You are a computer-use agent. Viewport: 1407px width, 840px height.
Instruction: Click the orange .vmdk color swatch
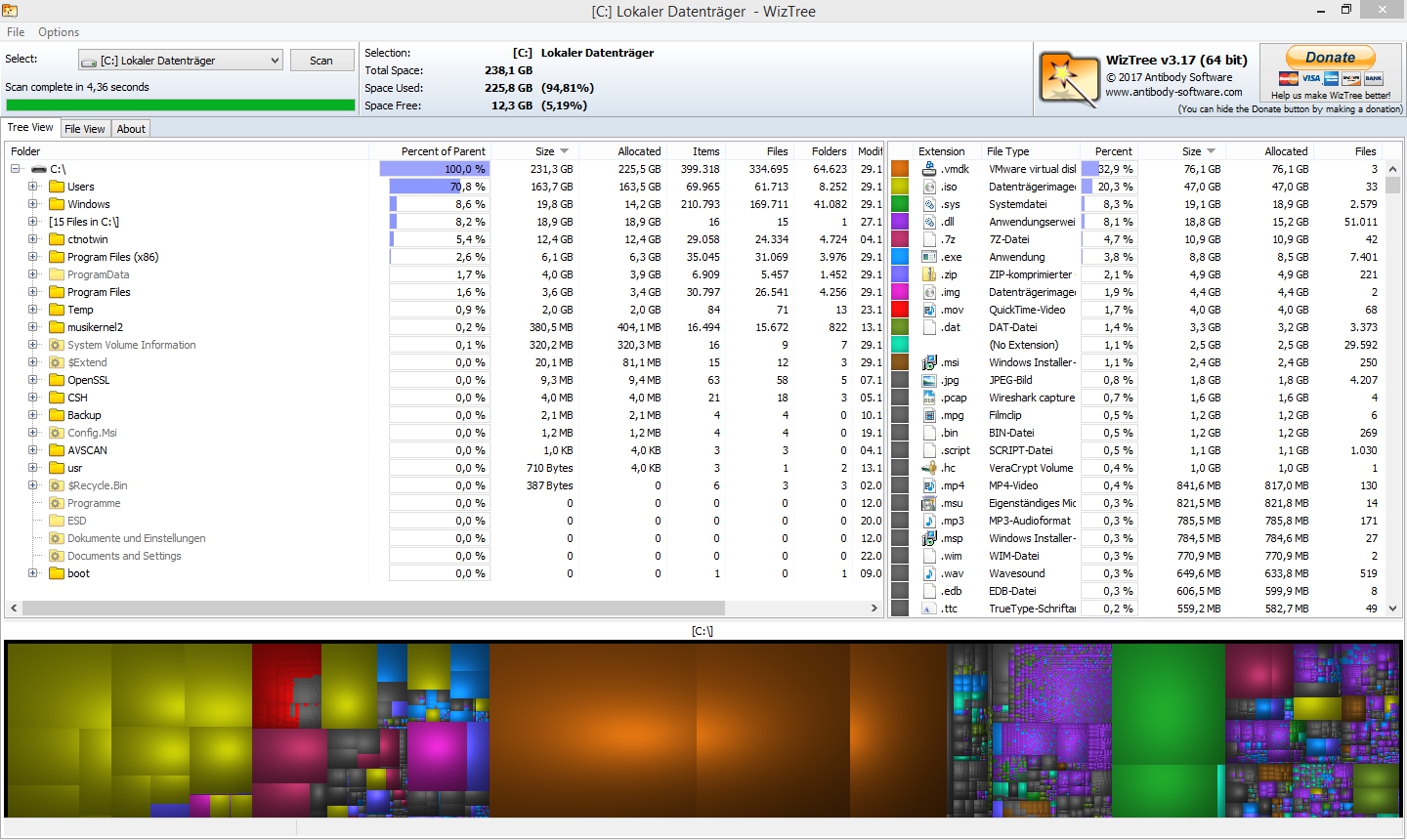[x=900, y=169]
